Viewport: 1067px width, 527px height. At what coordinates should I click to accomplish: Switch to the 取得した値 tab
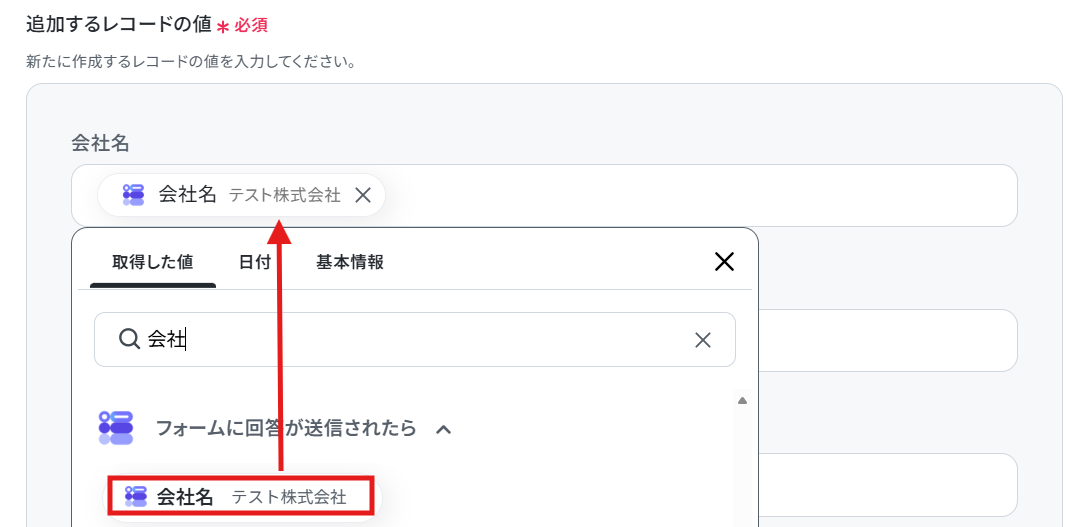pos(152,262)
